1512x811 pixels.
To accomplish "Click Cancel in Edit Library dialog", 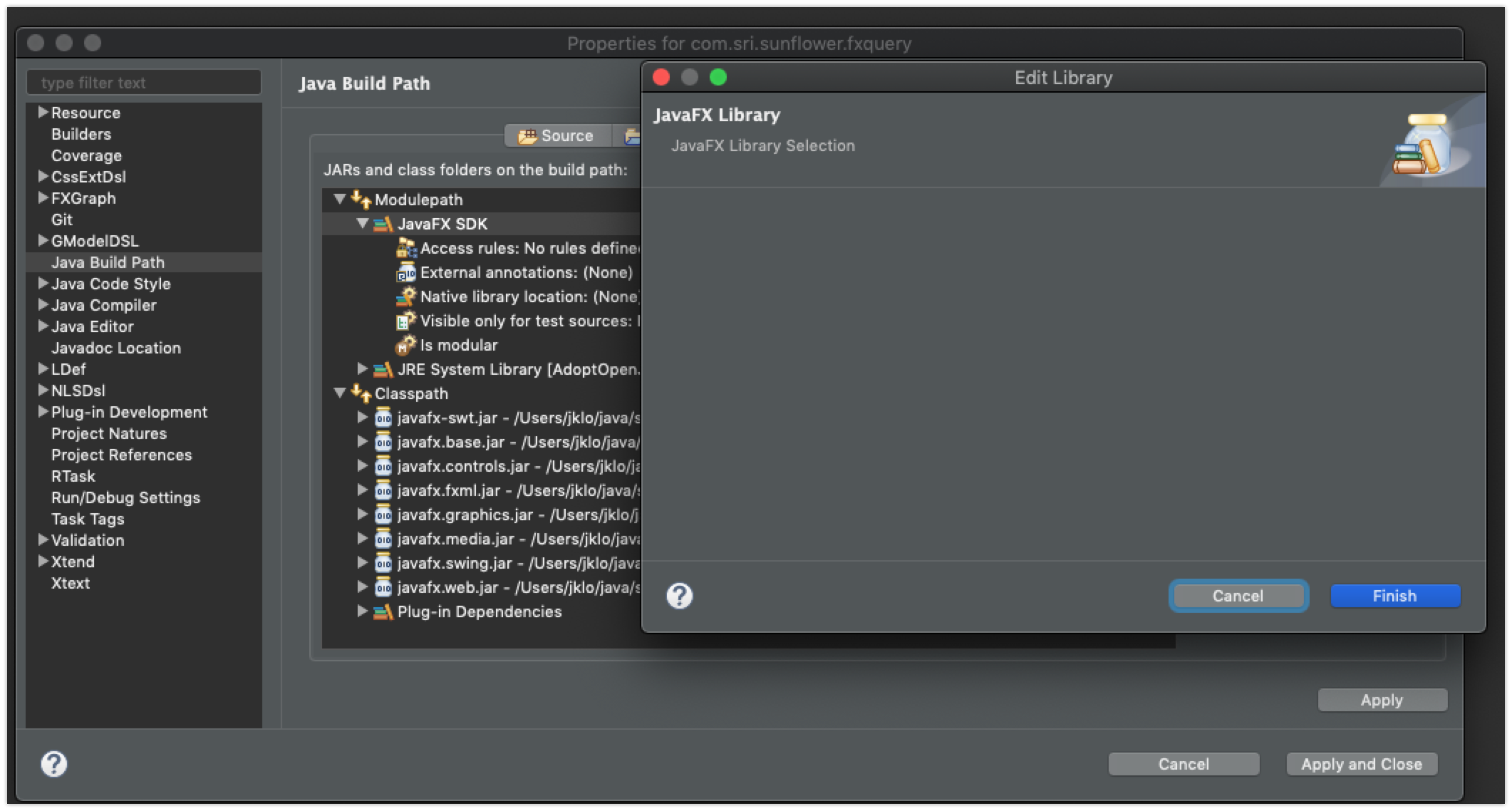I will coord(1238,596).
